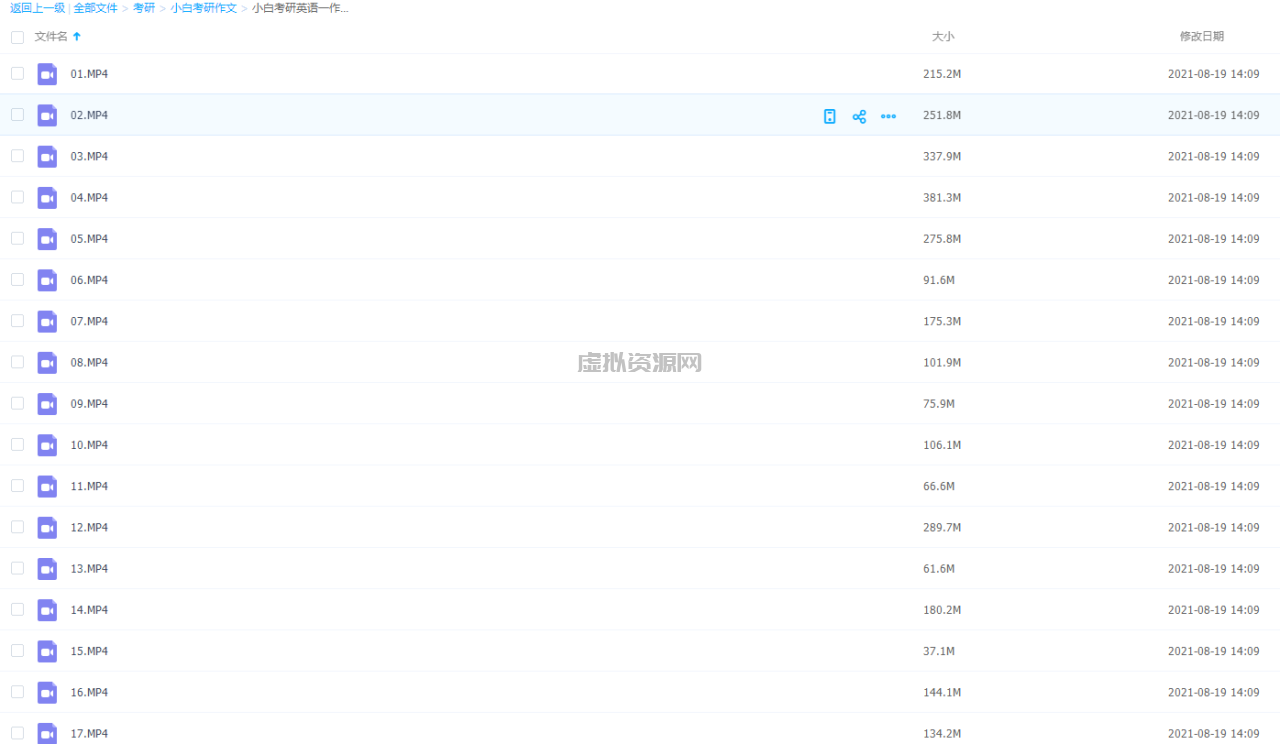Image resolution: width=1280 pixels, height=744 pixels.
Task: Open file 15.MP4
Action: click(x=89, y=651)
